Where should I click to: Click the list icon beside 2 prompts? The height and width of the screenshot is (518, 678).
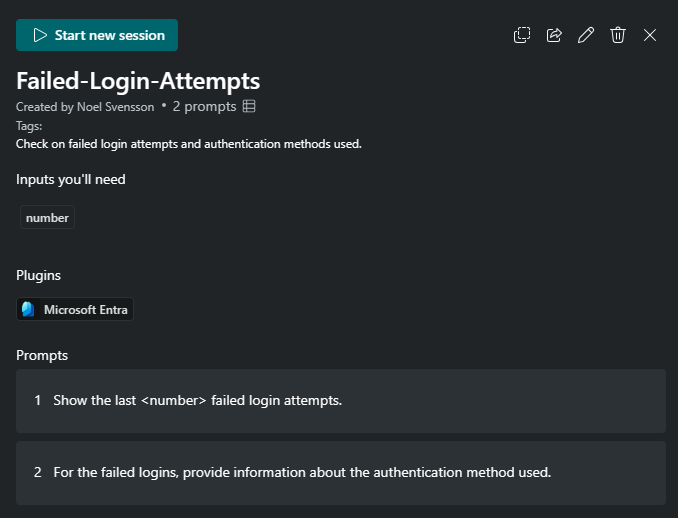(x=249, y=106)
